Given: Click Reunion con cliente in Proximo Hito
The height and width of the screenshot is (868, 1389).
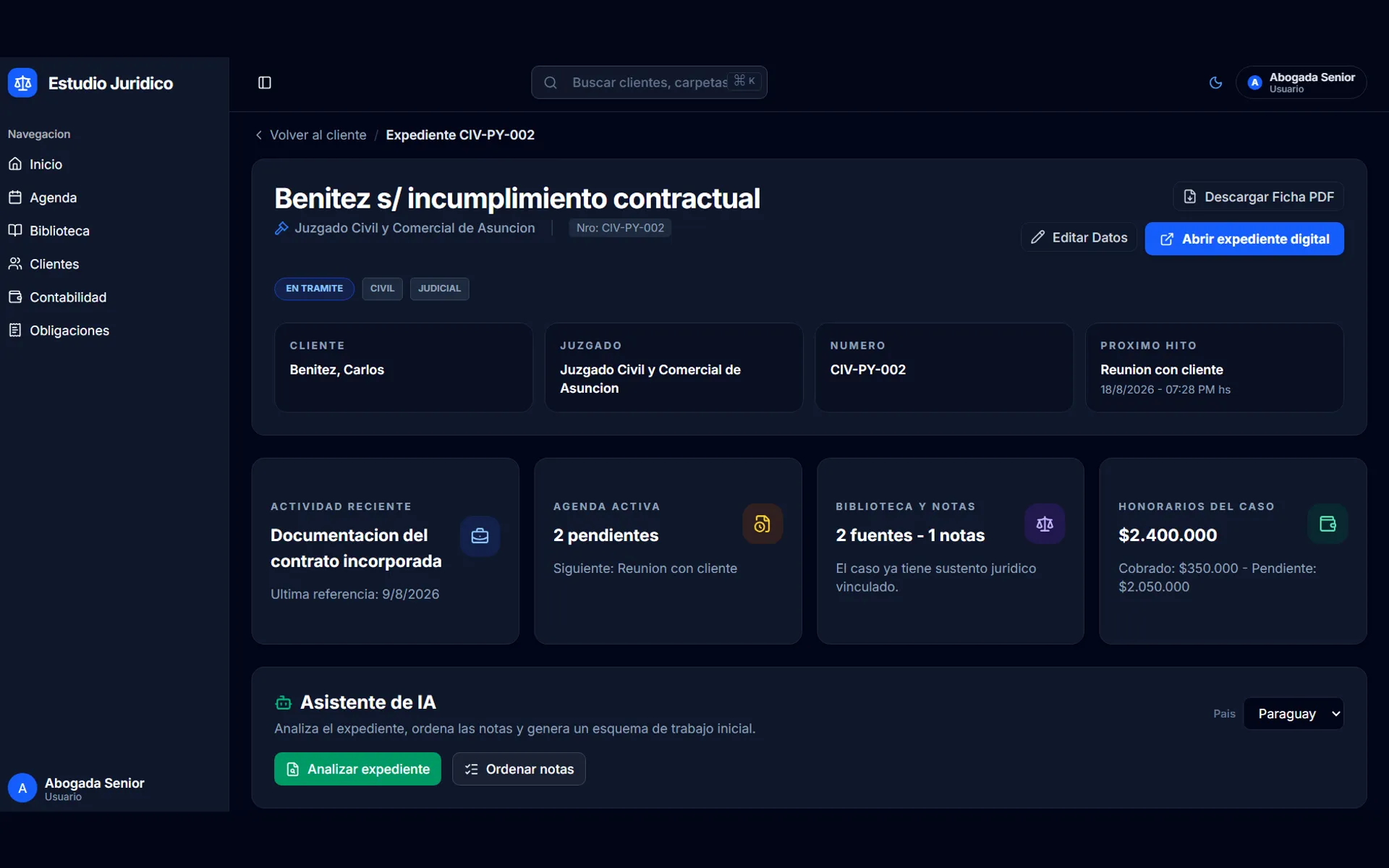Looking at the screenshot, I should coord(1161,370).
